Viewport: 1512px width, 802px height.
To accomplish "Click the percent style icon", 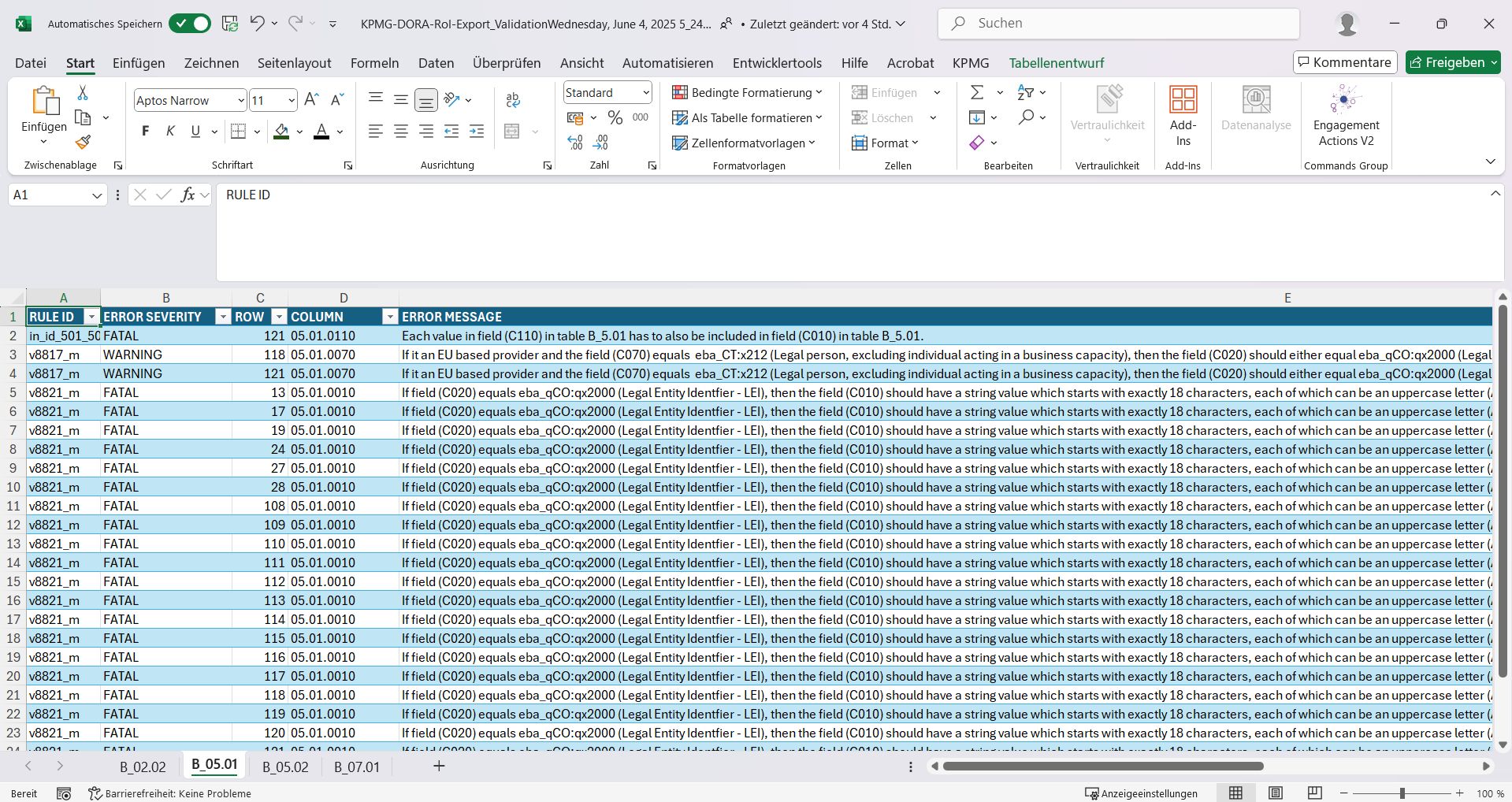I will point(615,117).
